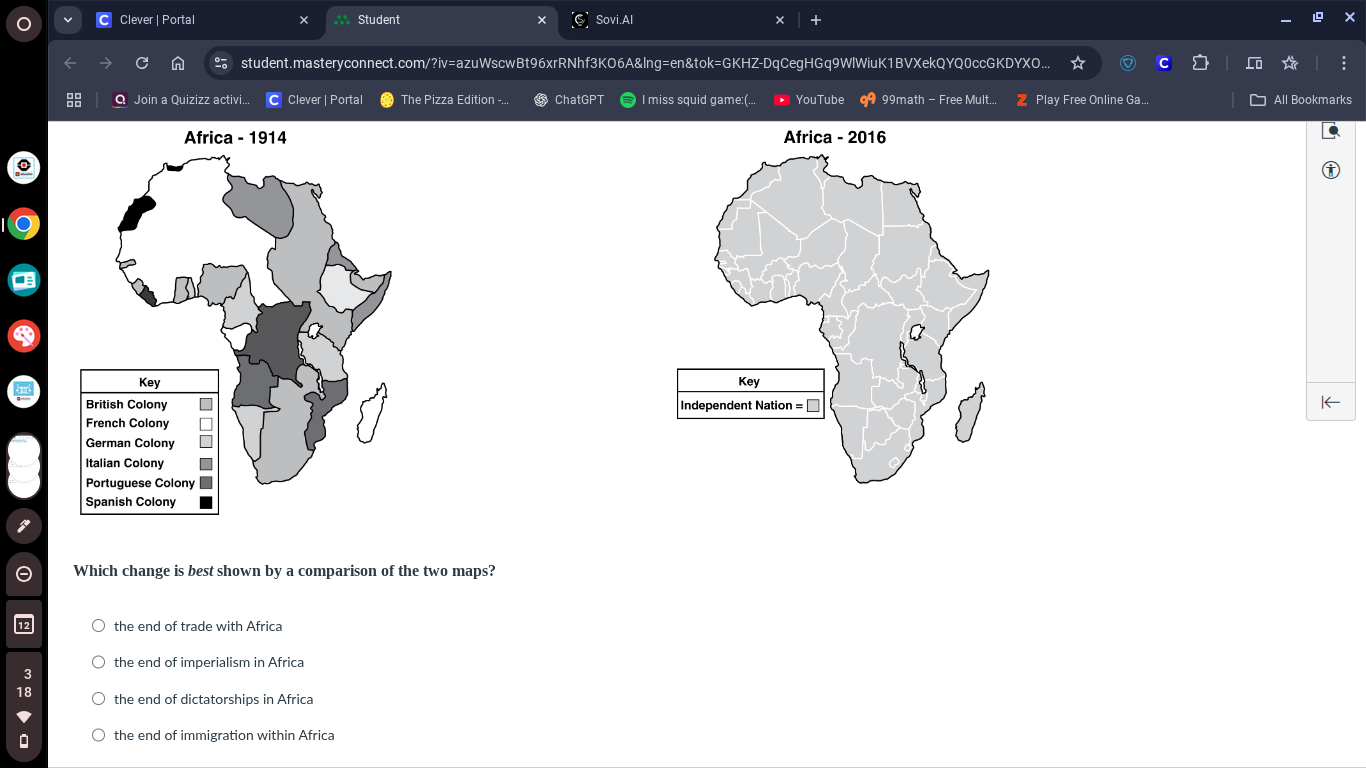Choose "the end of imperialism in Africa"
This screenshot has height=768, width=1366.
(x=99, y=662)
